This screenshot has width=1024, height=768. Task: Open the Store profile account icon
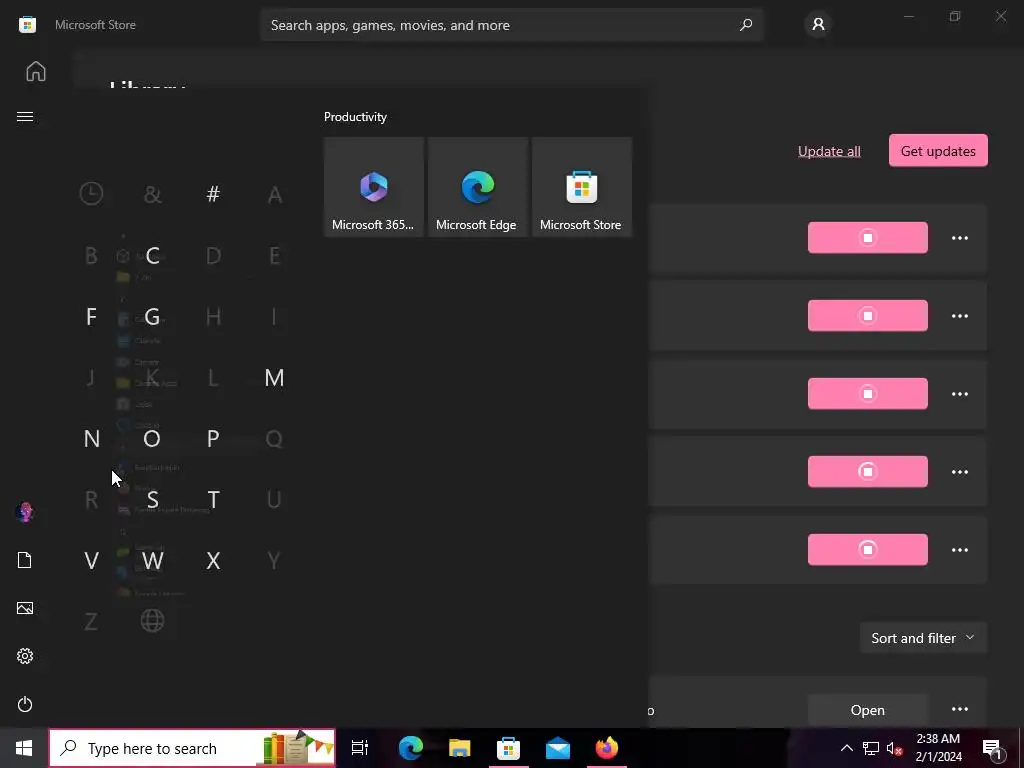[818, 25]
